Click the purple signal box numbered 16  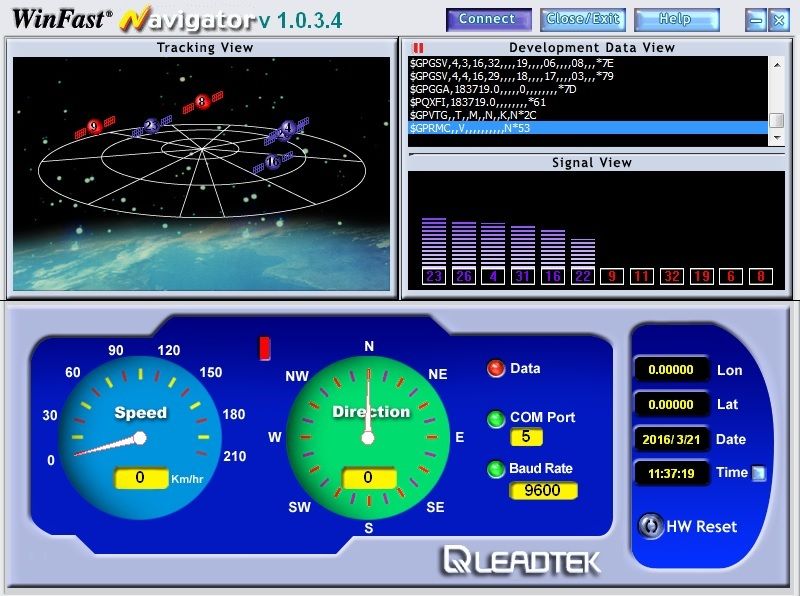pyautogui.click(x=553, y=276)
